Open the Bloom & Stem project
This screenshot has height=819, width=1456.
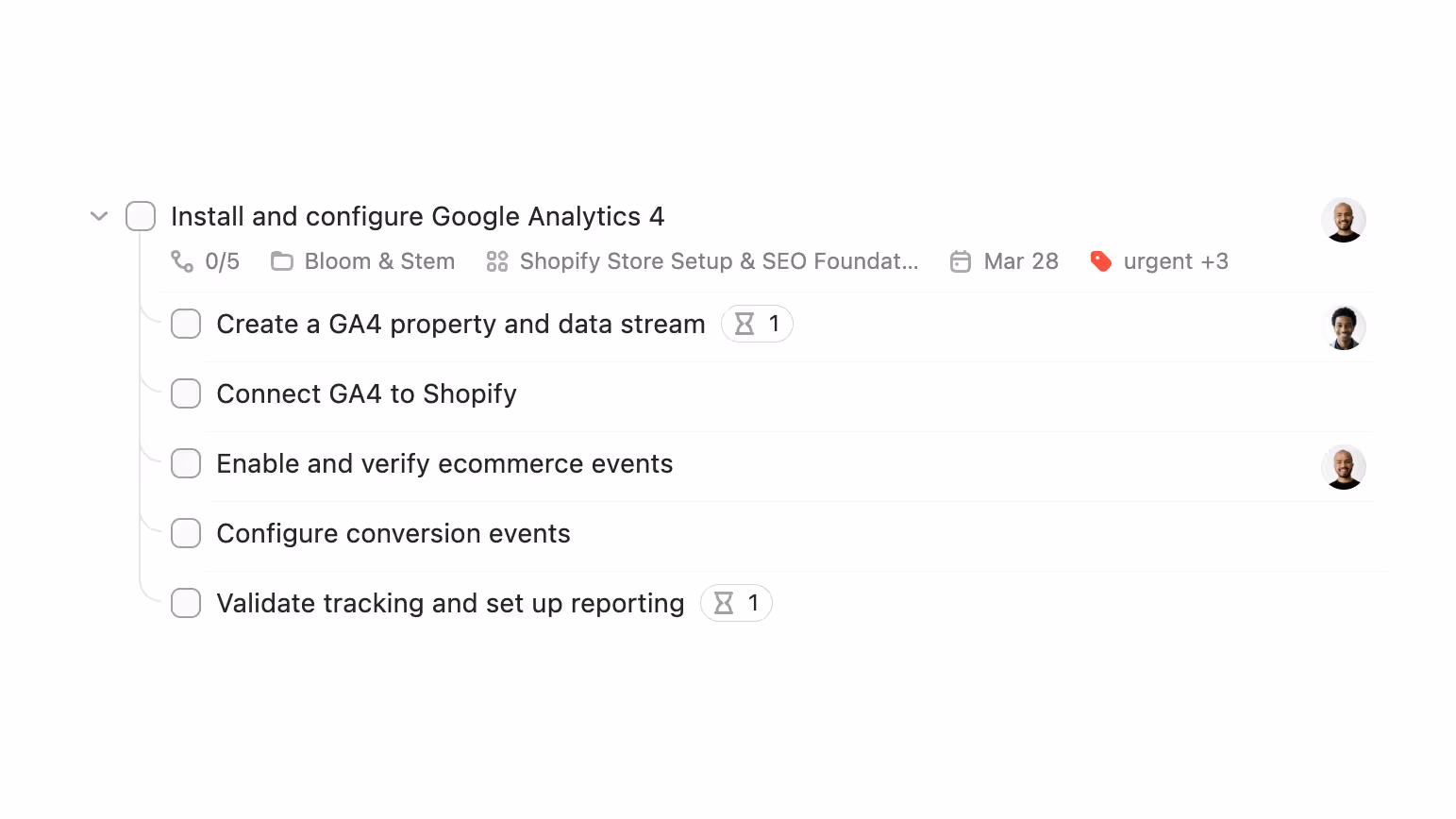tap(378, 261)
